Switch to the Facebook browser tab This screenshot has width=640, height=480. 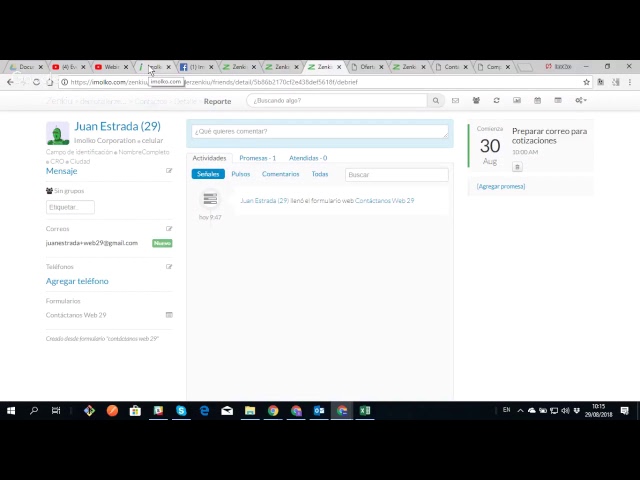tap(196, 67)
